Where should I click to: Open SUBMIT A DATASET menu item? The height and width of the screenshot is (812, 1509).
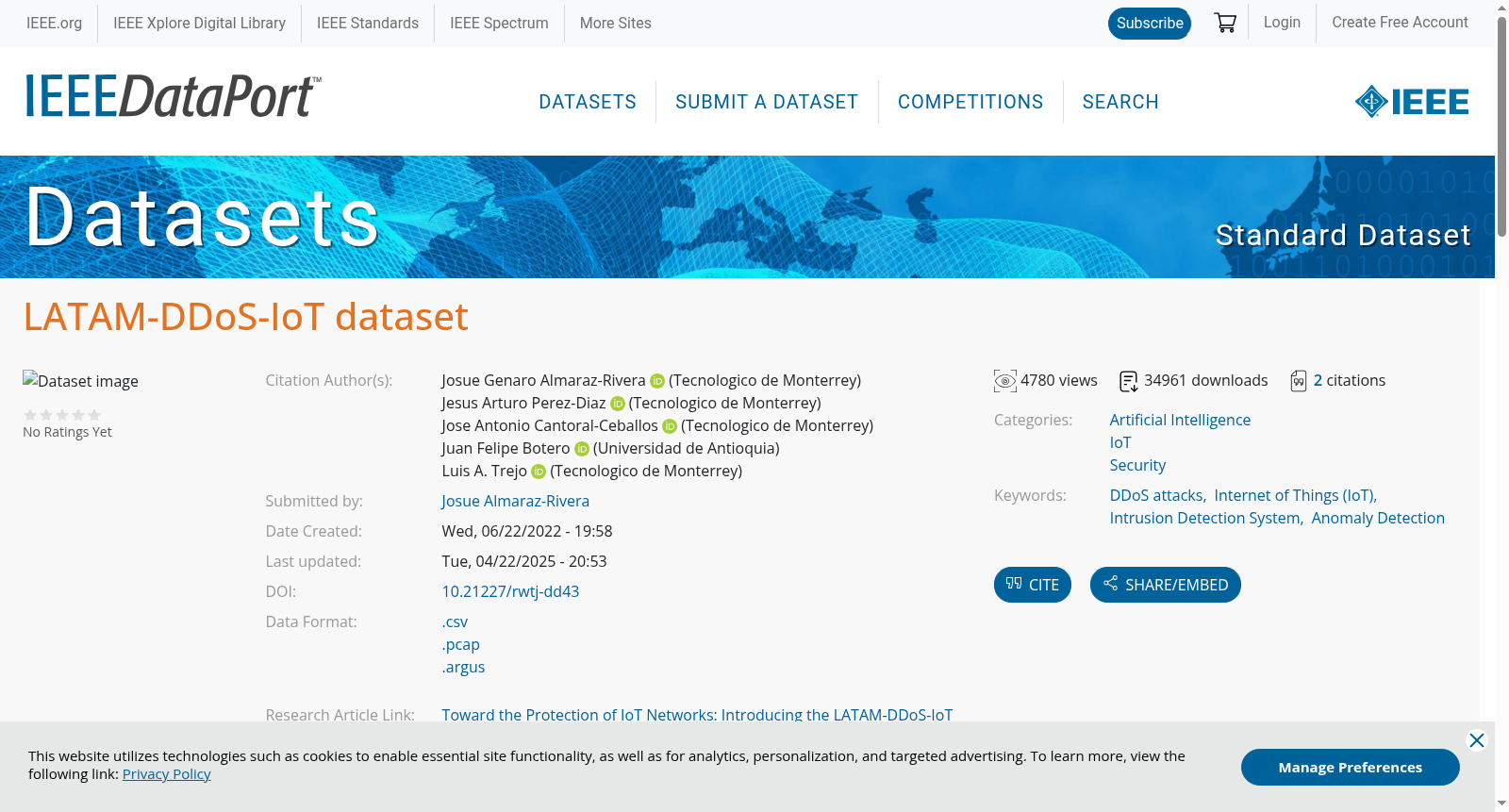point(767,102)
